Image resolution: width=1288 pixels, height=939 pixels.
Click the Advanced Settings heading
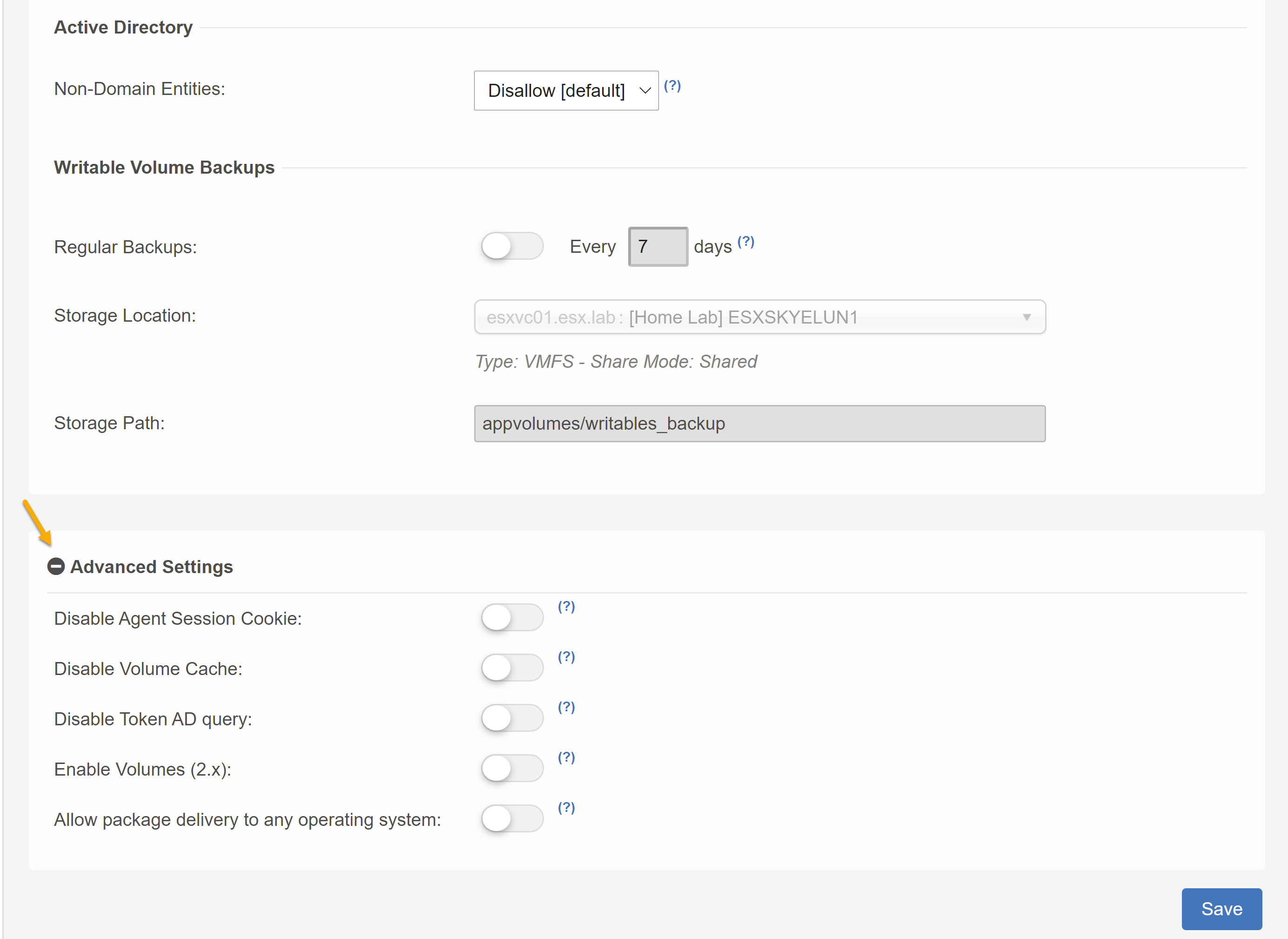pos(151,567)
